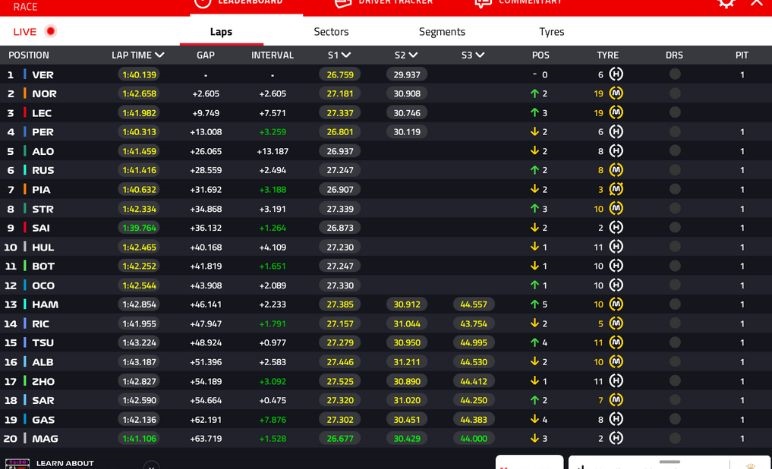This screenshot has height=469, width=772.
Task: Open the Commentary chat icon
Action: (x=483, y=3)
